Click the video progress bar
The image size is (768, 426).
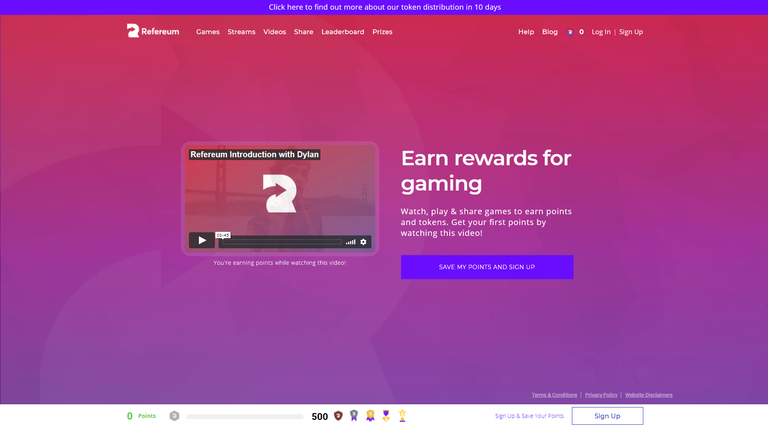(282, 242)
